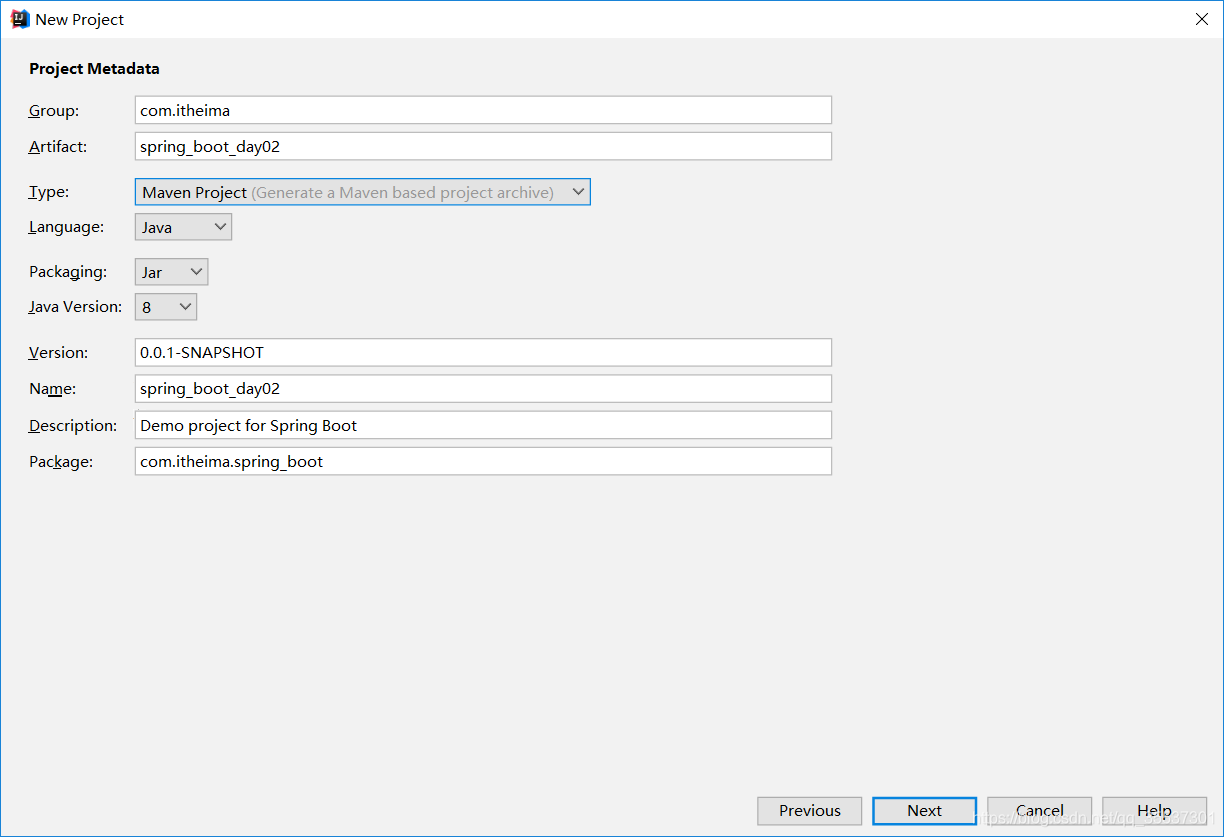Click the Version field 0.0.1-SNAPSHOT
The image size is (1224, 837).
coord(483,352)
